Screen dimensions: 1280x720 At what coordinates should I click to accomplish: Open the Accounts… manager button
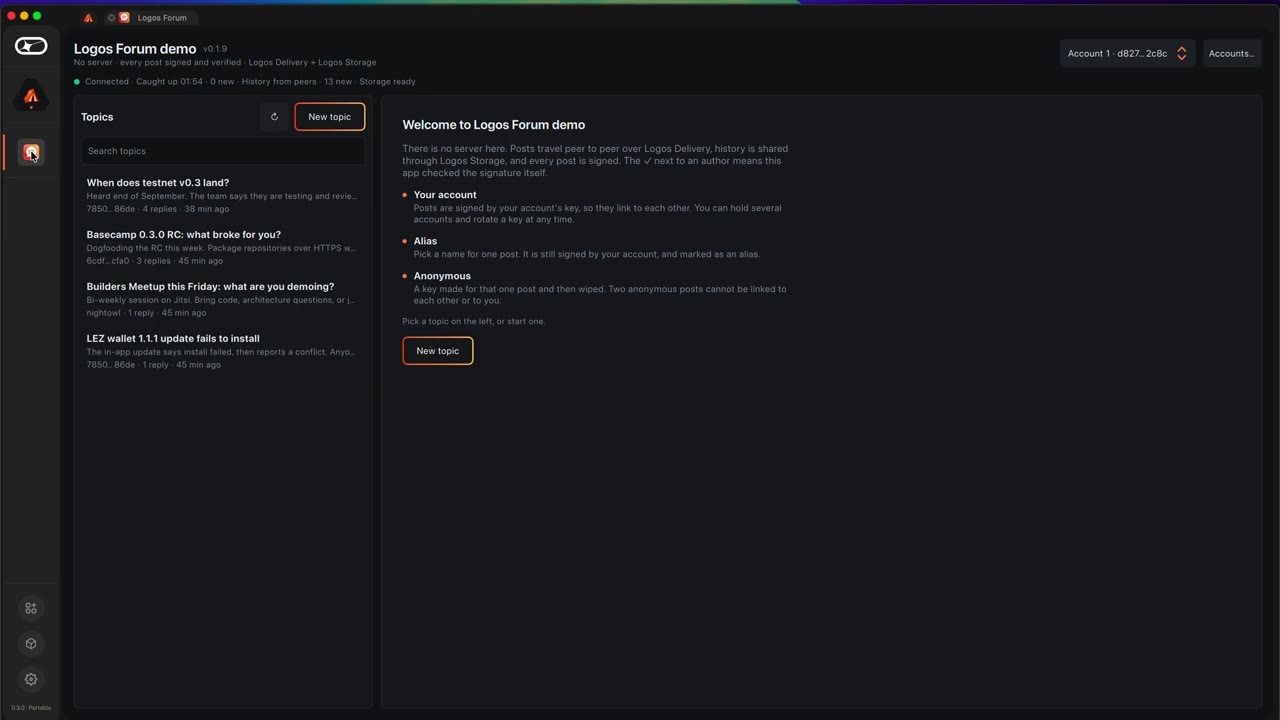(x=1231, y=53)
